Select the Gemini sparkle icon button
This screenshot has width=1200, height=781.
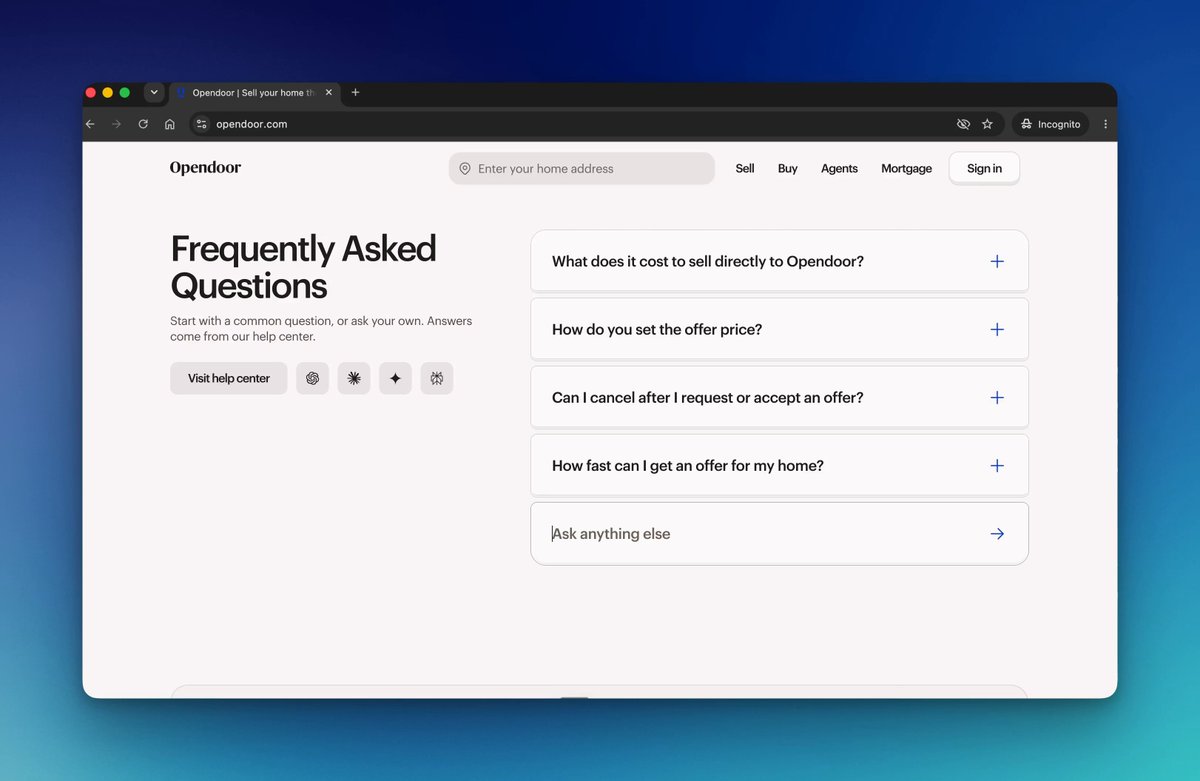tap(395, 378)
